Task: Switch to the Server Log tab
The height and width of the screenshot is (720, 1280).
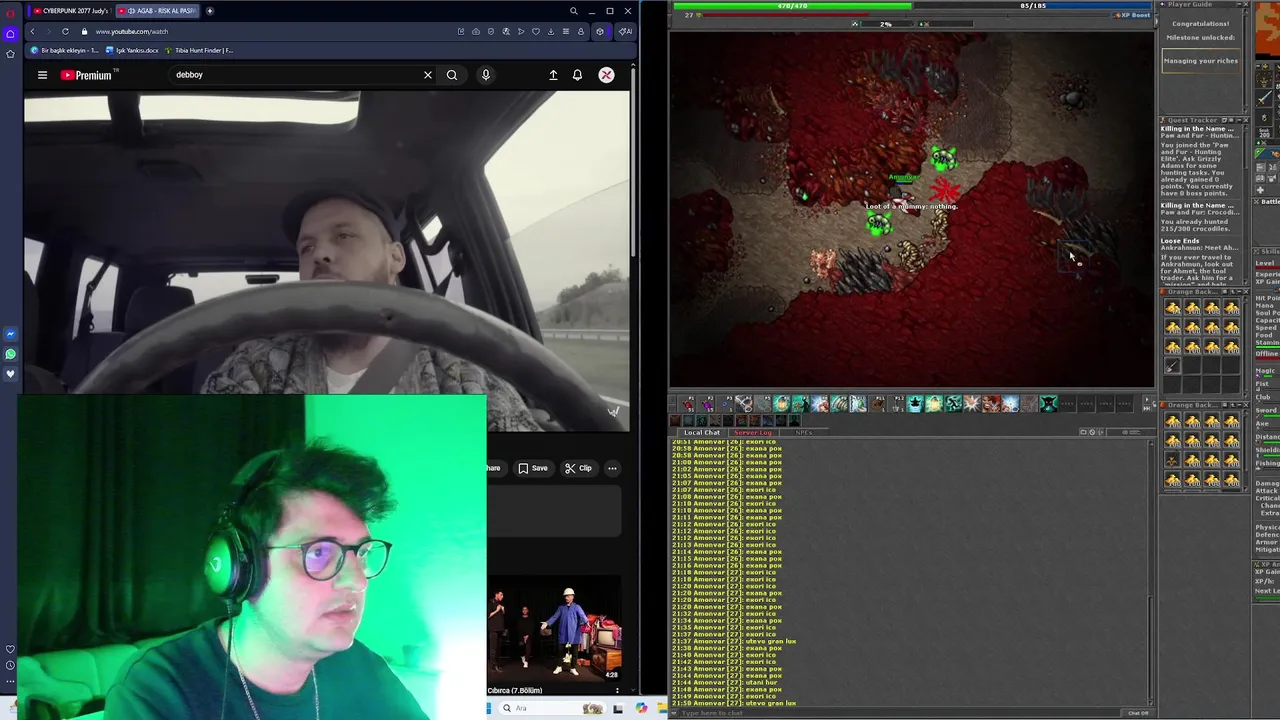Action: point(752,432)
